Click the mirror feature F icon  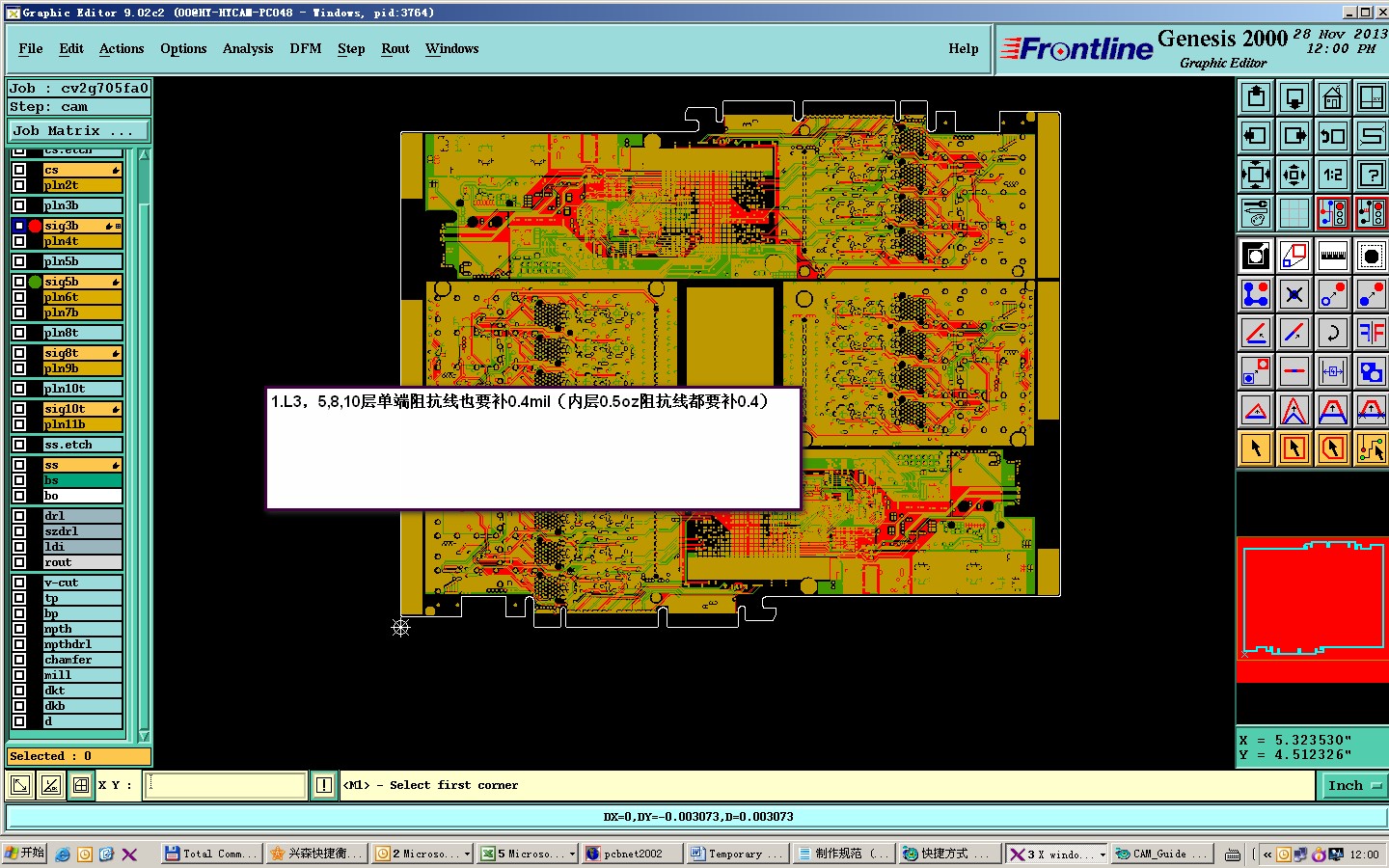point(1372,333)
